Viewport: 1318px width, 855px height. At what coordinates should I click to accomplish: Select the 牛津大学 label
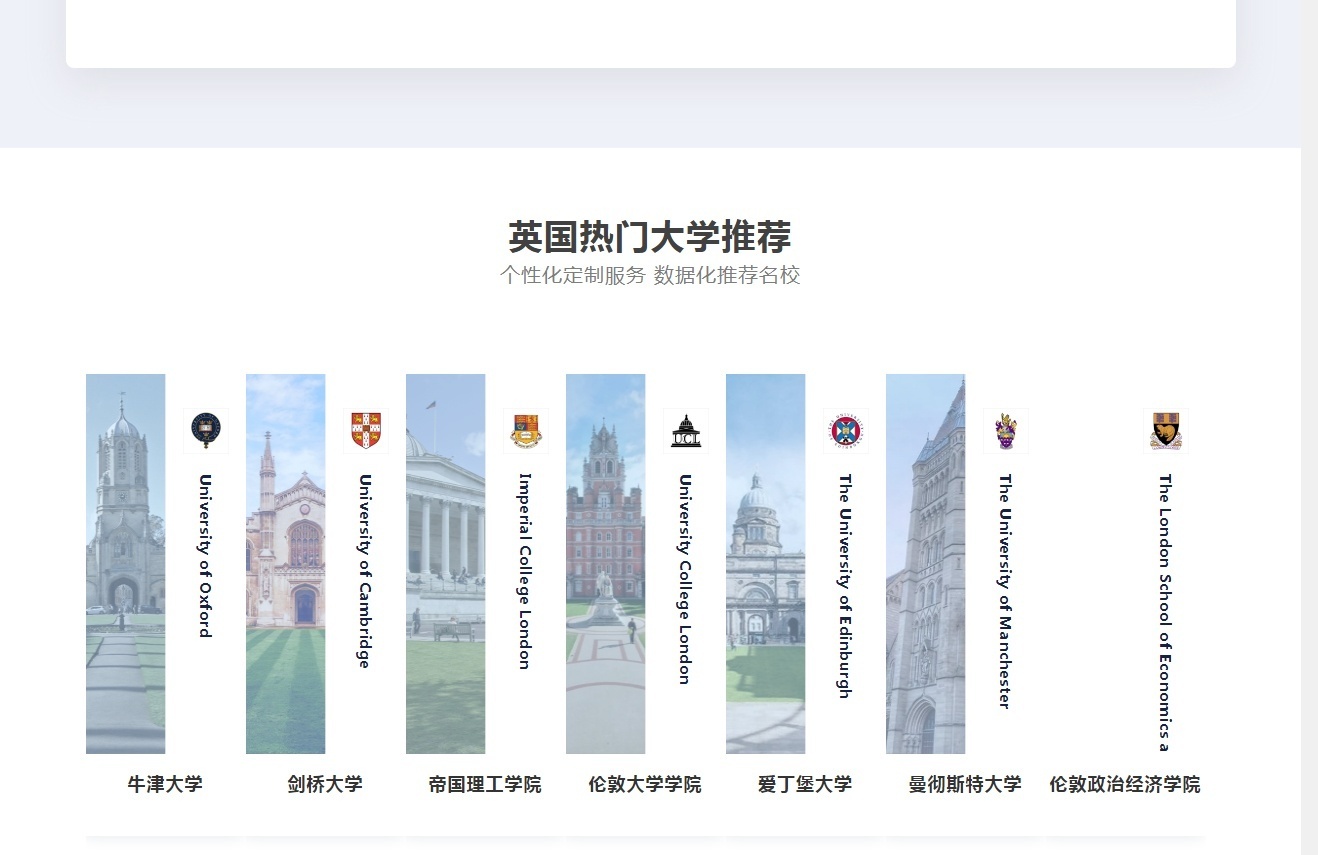coord(165,784)
